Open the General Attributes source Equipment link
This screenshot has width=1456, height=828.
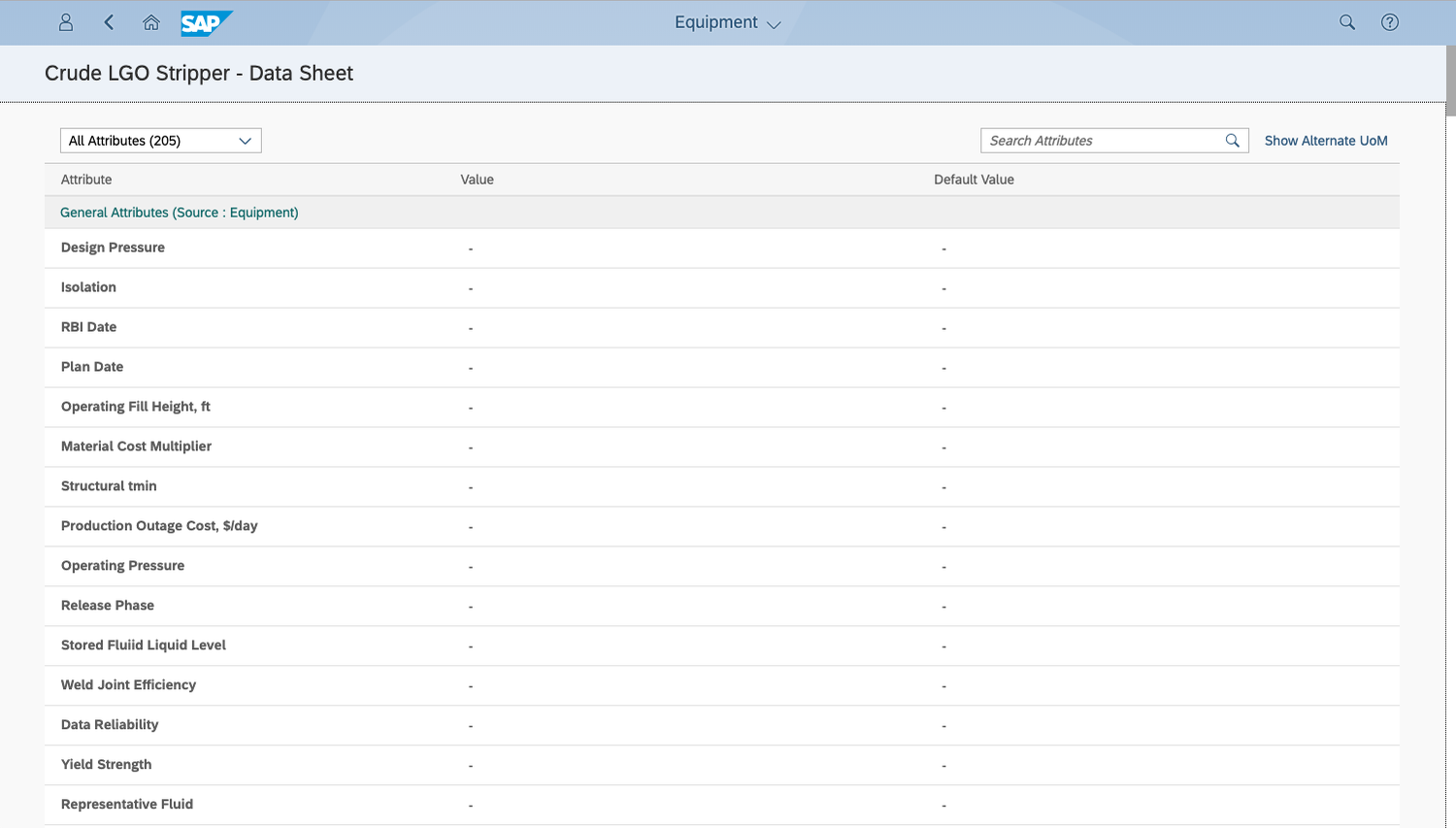(179, 212)
